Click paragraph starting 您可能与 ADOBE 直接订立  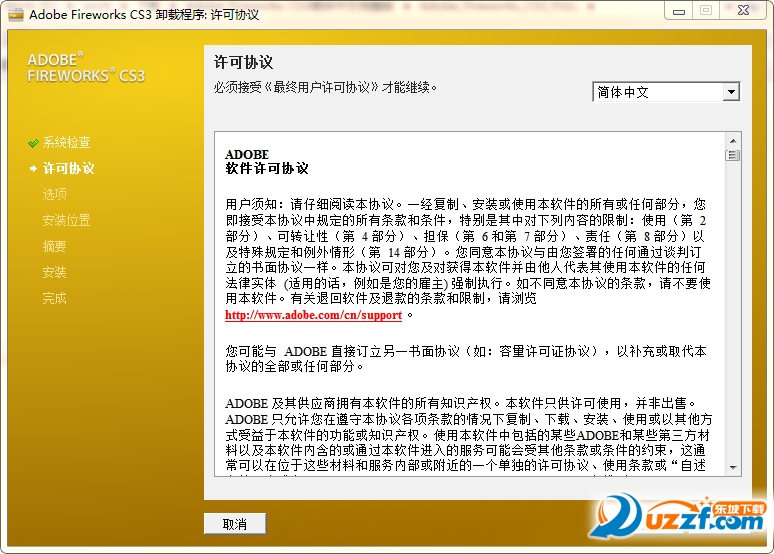point(466,358)
